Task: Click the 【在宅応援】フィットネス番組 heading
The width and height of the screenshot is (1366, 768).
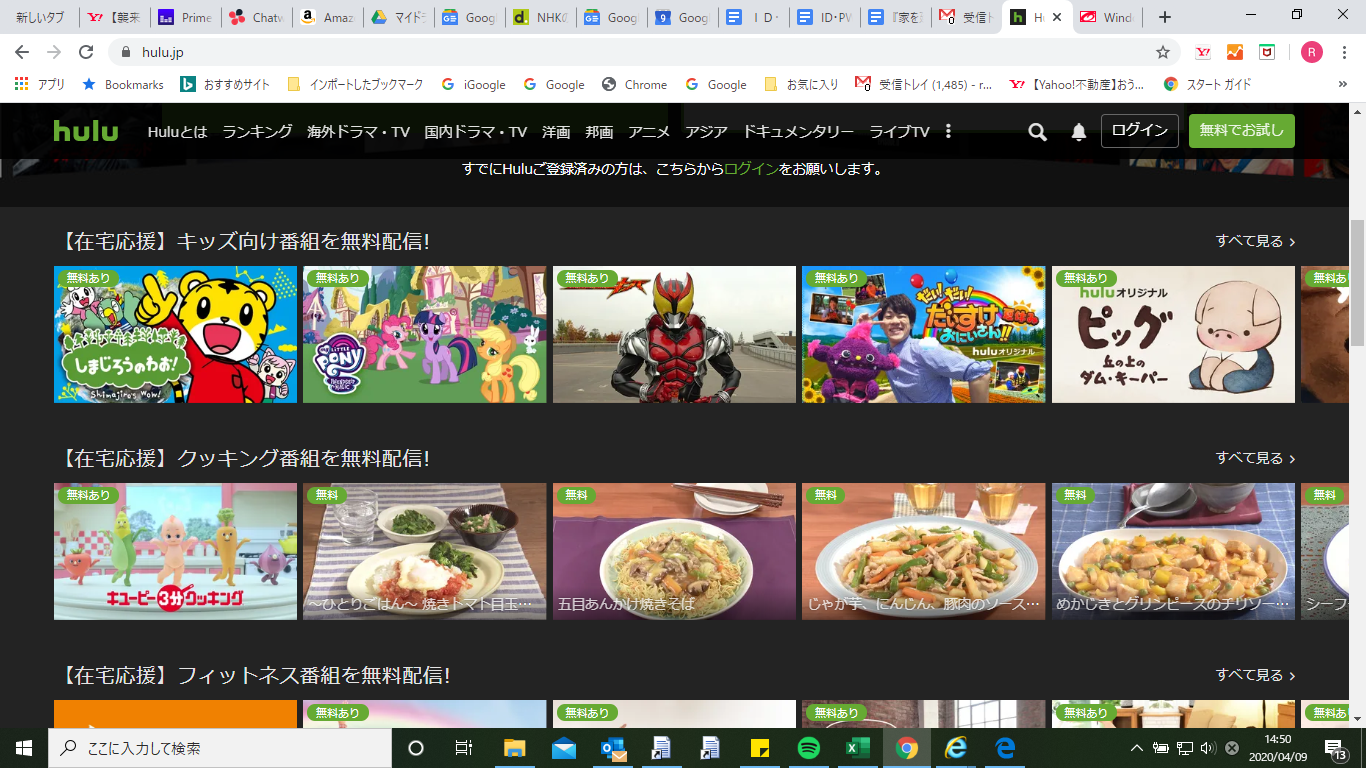Action: tap(254, 675)
